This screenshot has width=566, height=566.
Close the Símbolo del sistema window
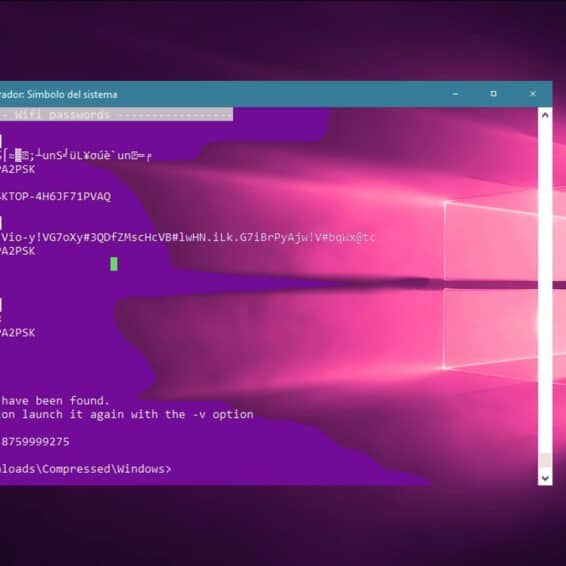pyautogui.click(x=532, y=94)
